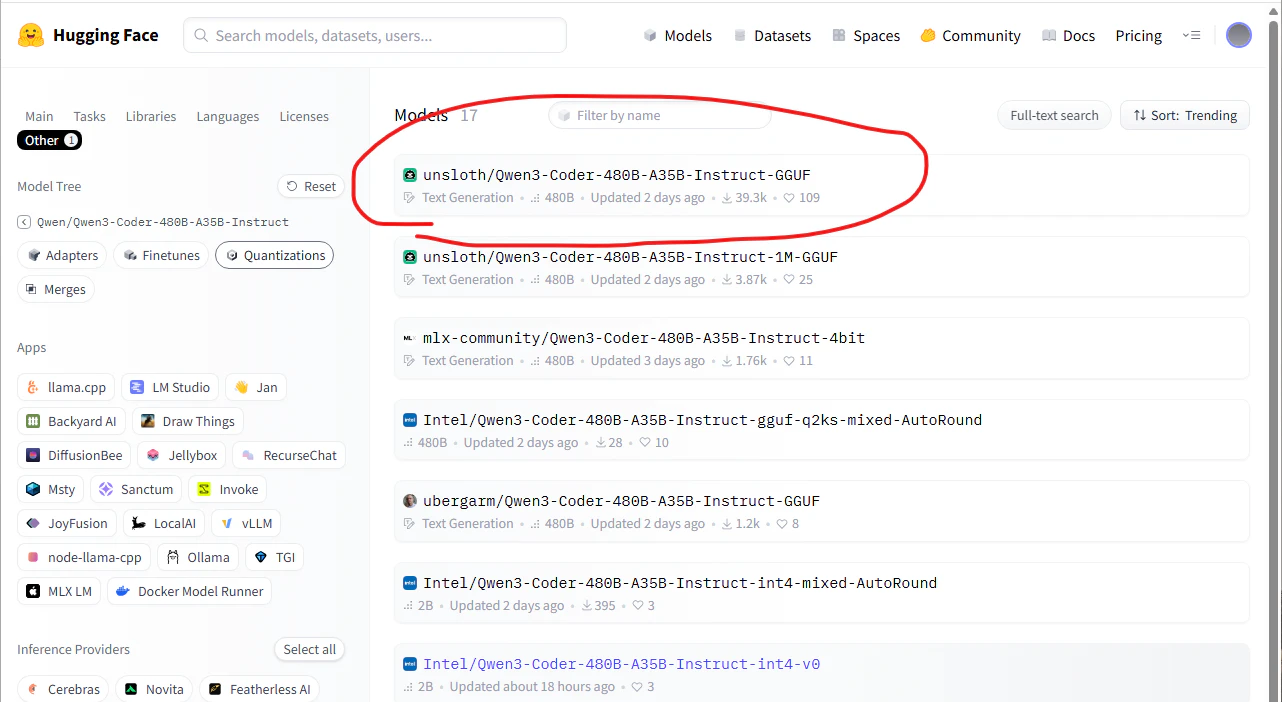Filter by node-llama-cpp app
Image resolution: width=1282 pixels, height=702 pixels.
84,557
